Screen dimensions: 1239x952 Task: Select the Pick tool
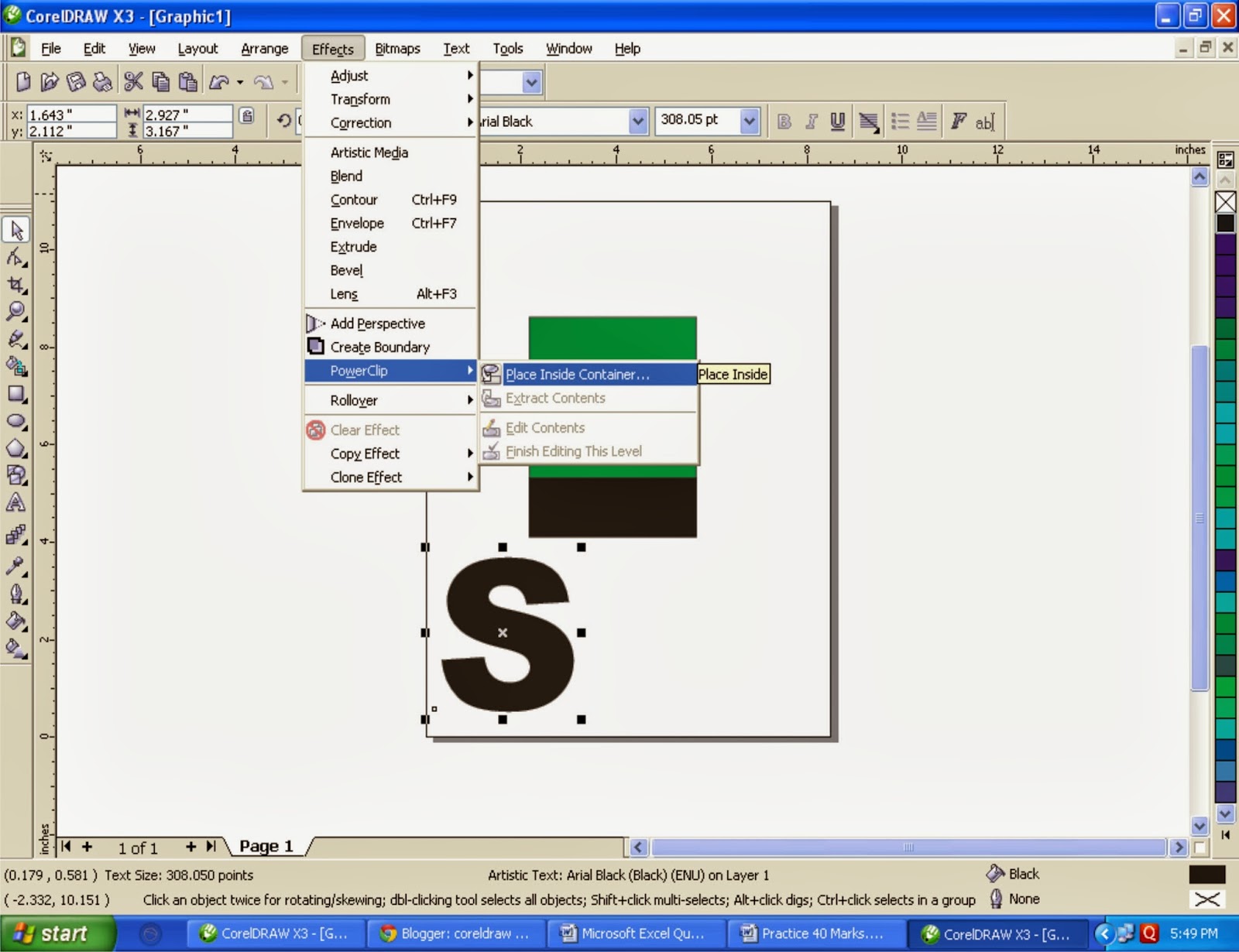15,229
